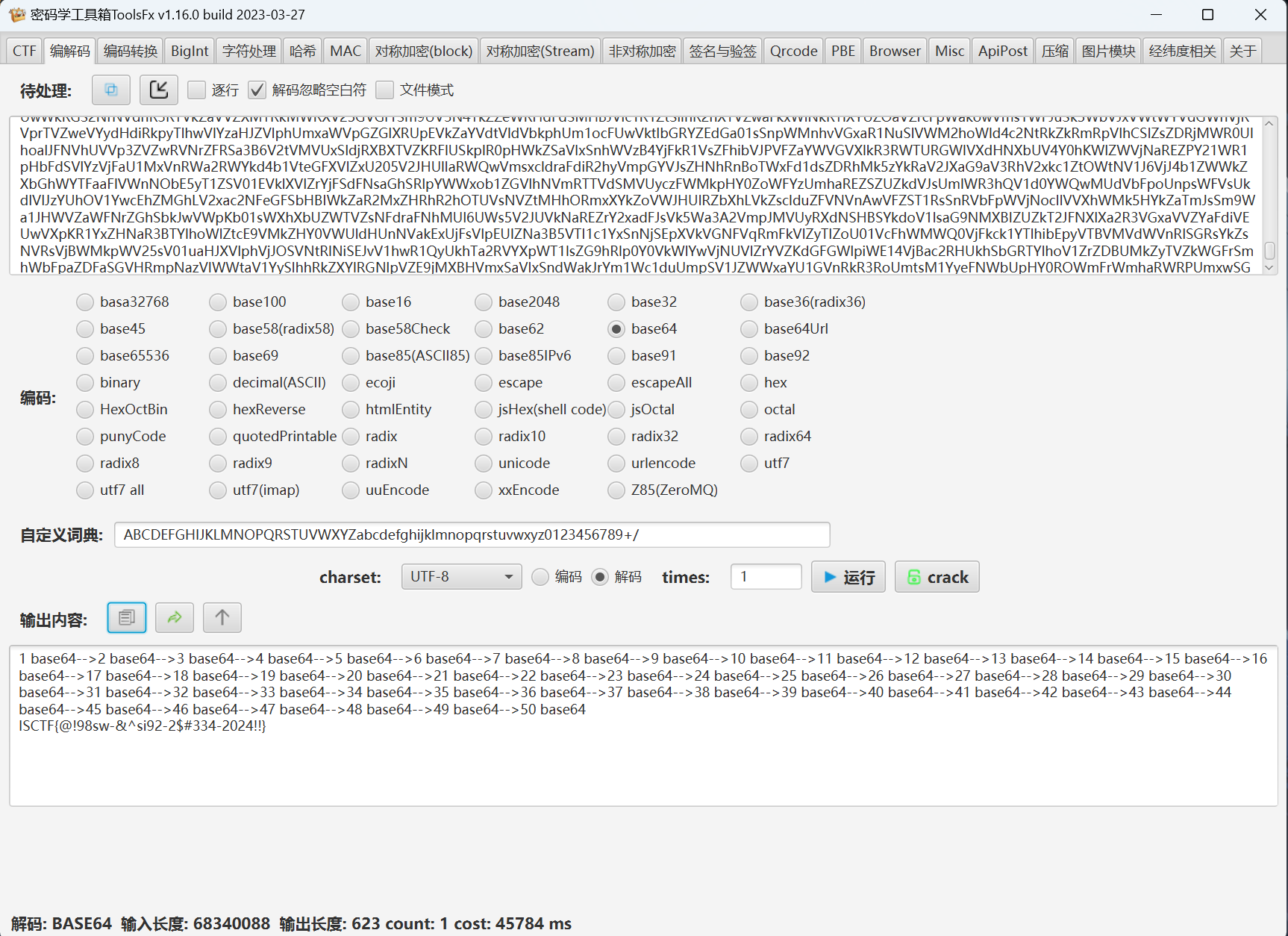Click the paste-from-clipboard icon beside 待处理

pyautogui.click(x=111, y=90)
